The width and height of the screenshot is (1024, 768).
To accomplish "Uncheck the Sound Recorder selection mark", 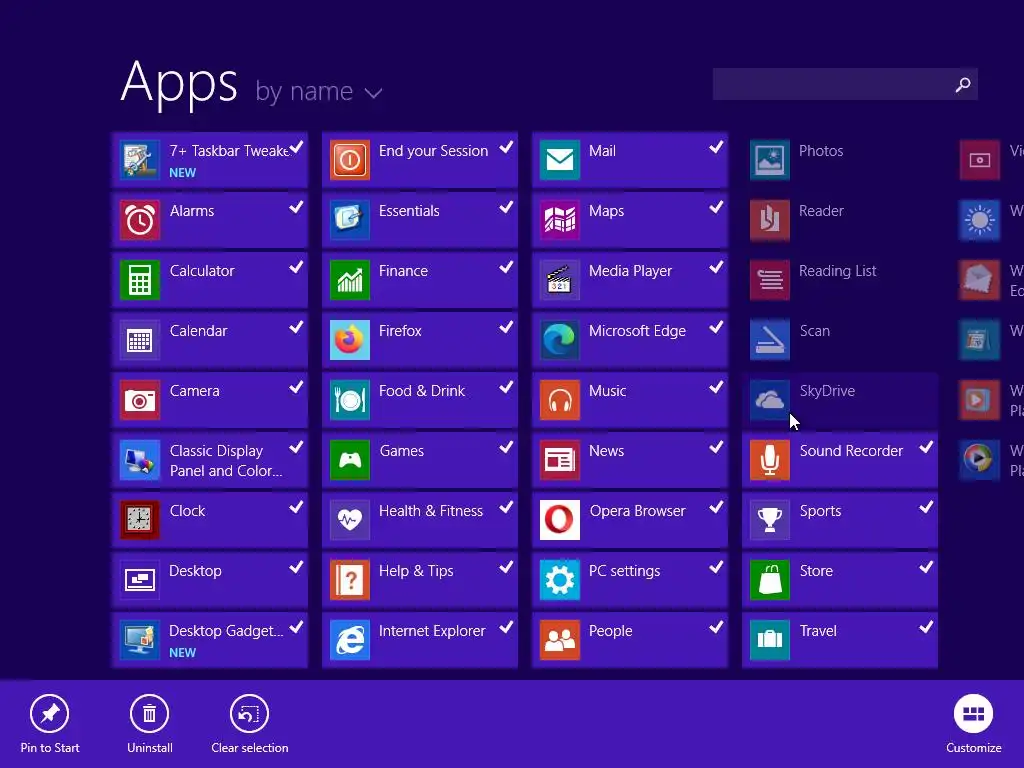I will coord(926,447).
